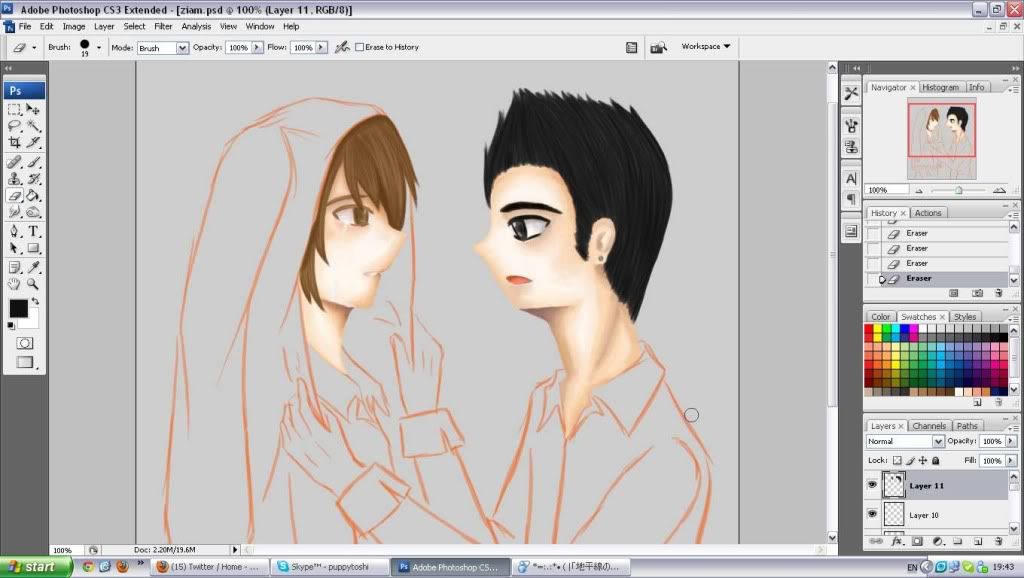Viewport: 1024px width, 578px height.
Task: Open the layer Opacity slider arrow
Action: click(x=1011, y=442)
